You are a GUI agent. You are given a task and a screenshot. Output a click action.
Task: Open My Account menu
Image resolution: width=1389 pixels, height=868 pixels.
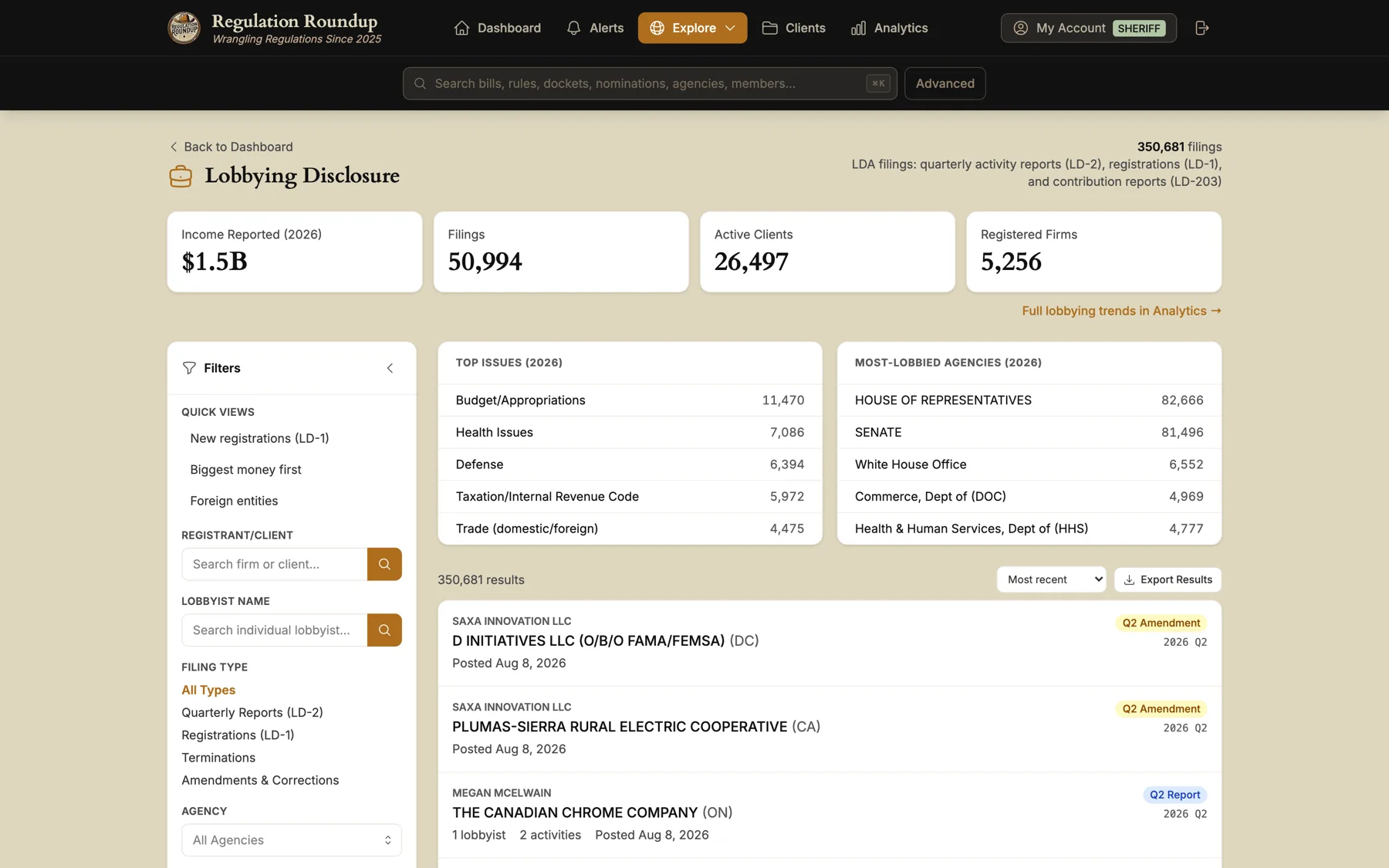(x=1088, y=28)
